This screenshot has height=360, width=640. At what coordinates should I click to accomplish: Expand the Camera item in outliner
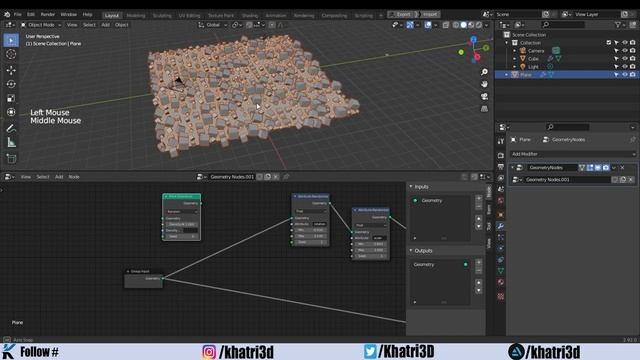(514, 51)
